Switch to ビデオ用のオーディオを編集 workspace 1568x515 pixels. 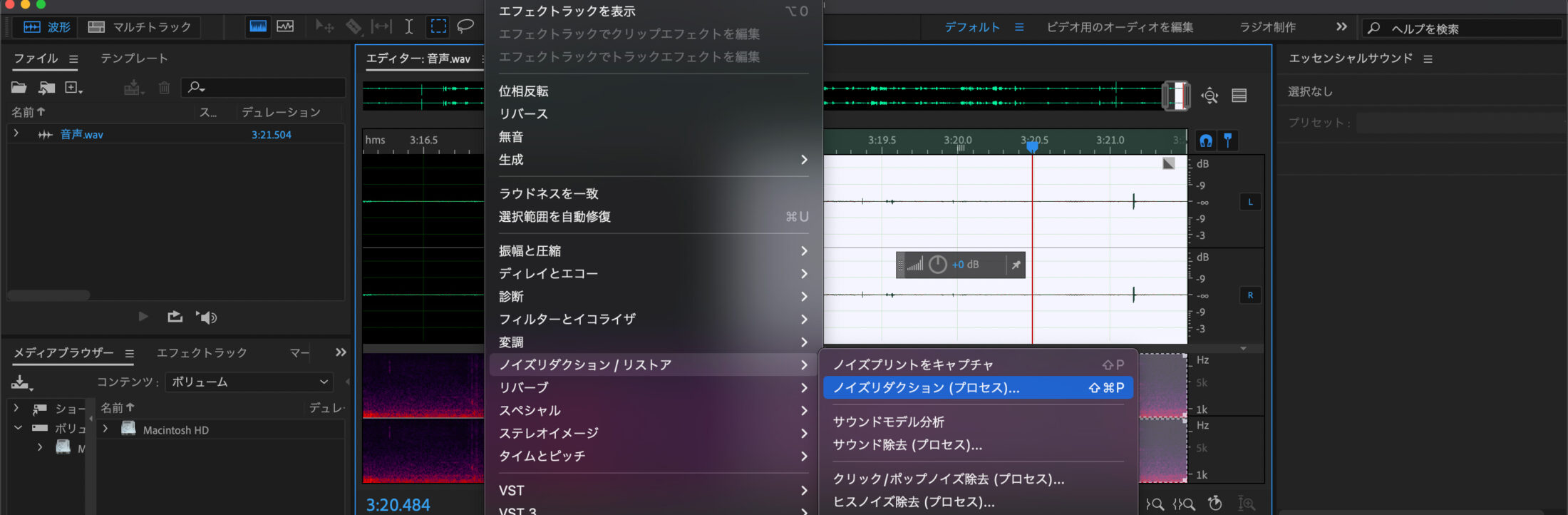click(x=1120, y=27)
